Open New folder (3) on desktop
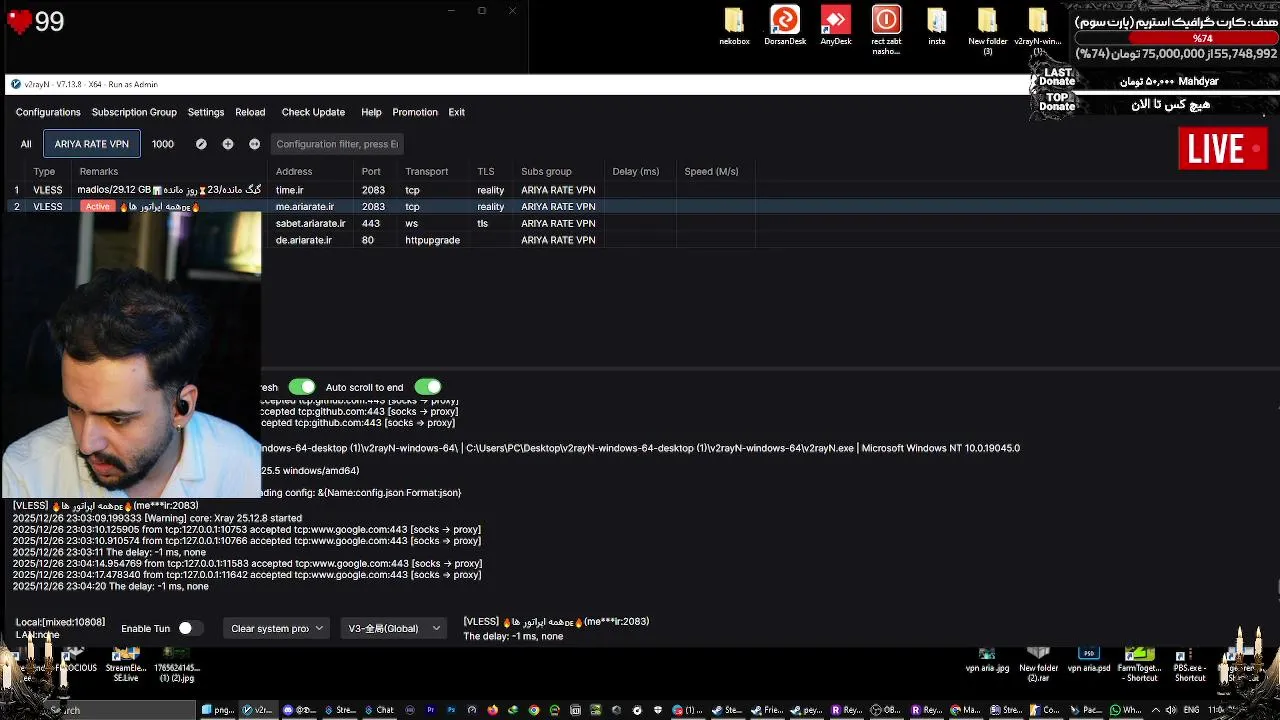The width and height of the screenshot is (1280, 720). (987, 30)
